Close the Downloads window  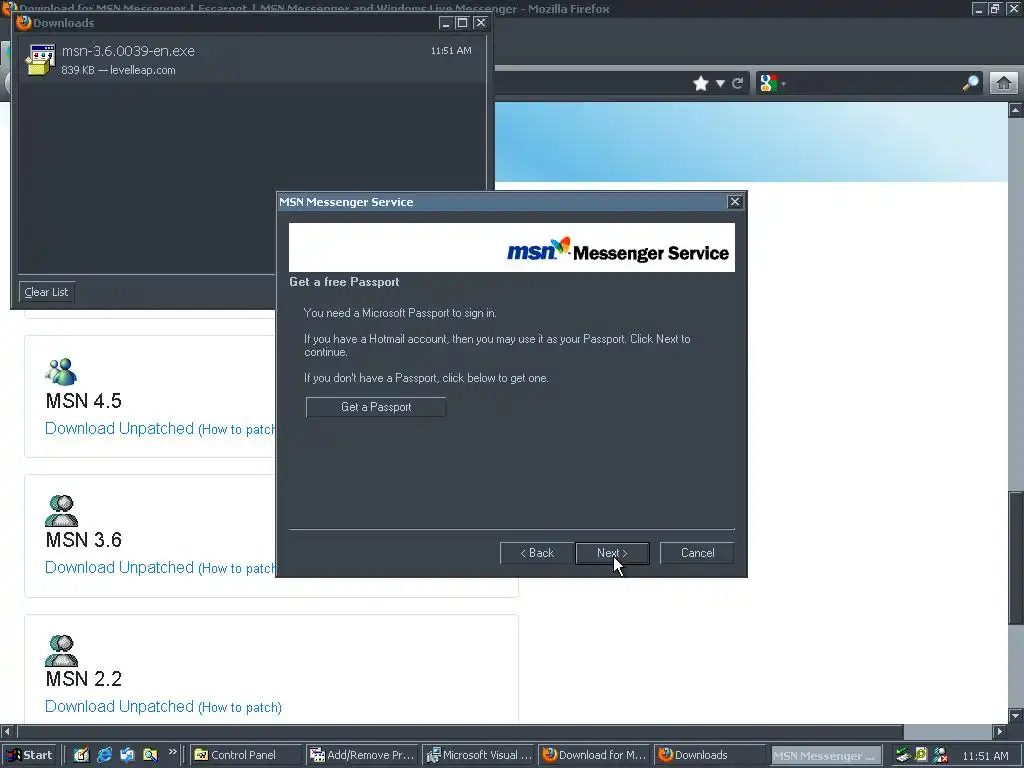coord(481,23)
